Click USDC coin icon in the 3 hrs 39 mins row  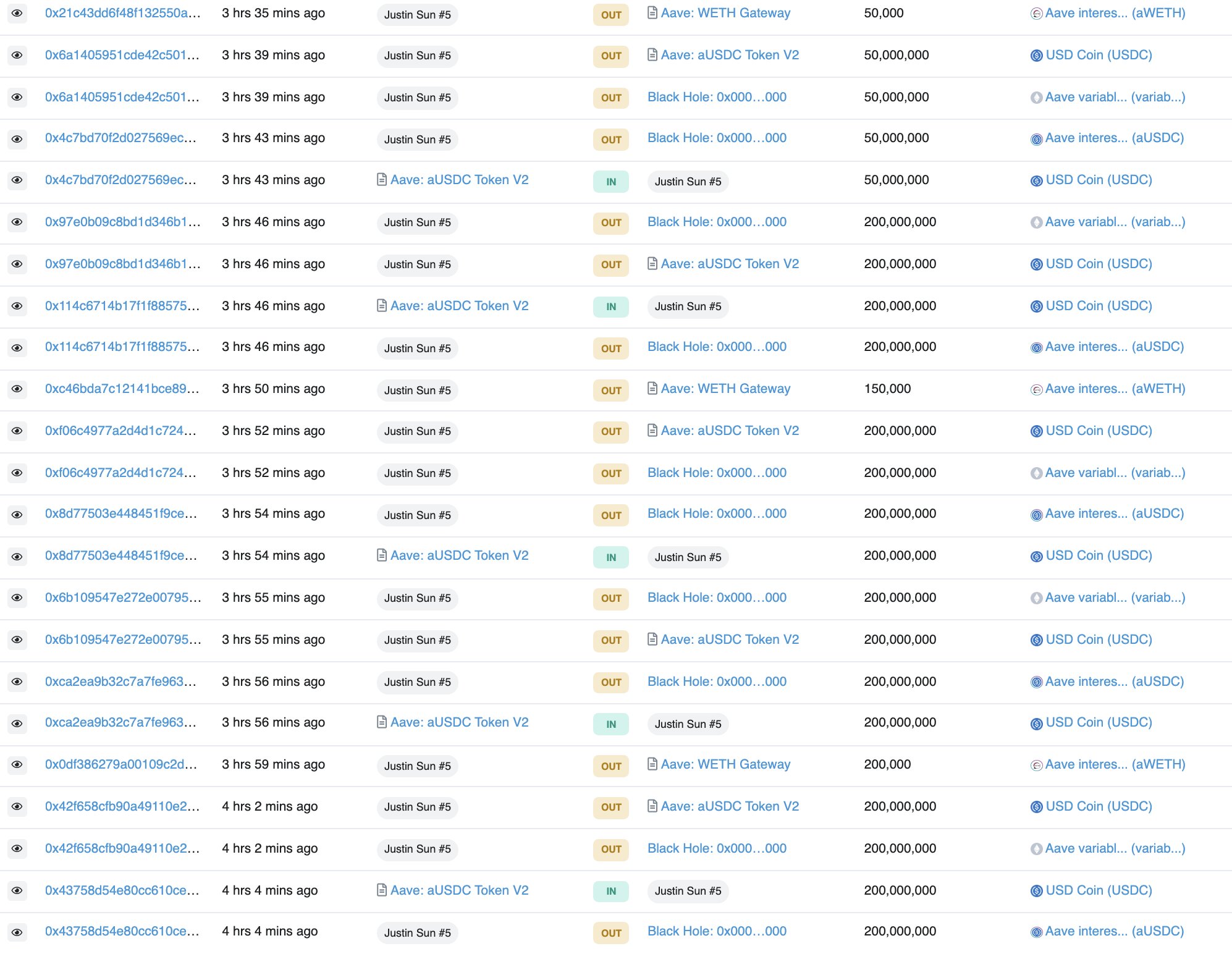1036,56
